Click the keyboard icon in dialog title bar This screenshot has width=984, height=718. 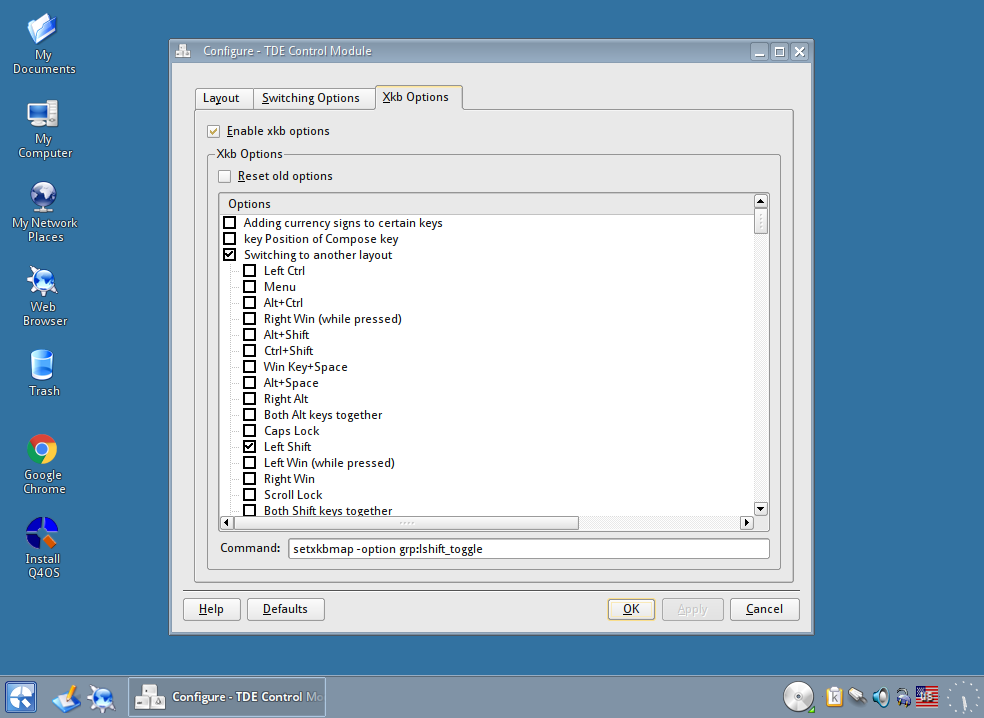183,51
